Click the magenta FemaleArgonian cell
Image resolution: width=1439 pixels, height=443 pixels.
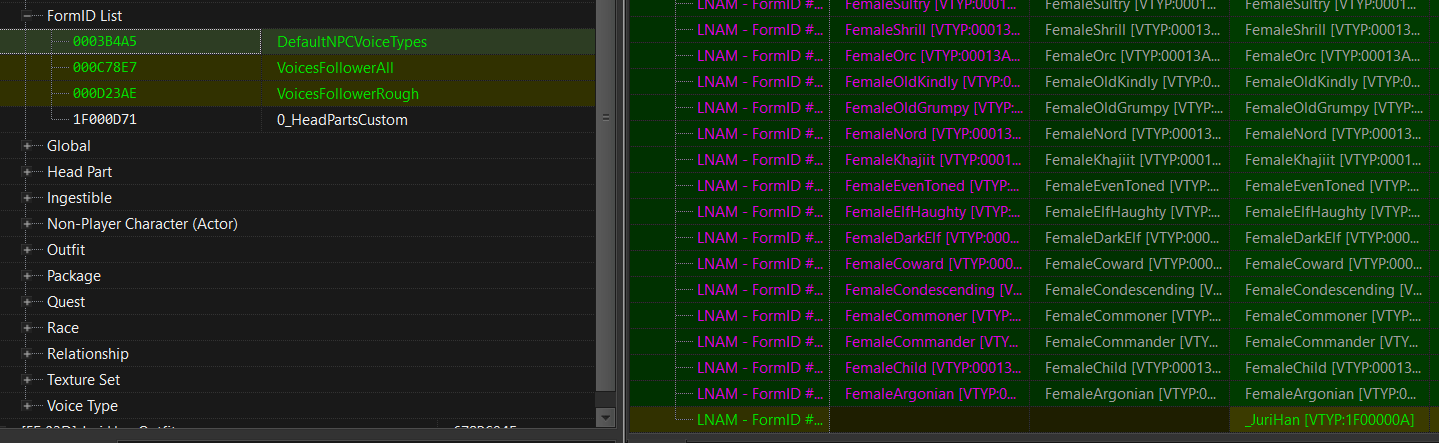click(932, 394)
